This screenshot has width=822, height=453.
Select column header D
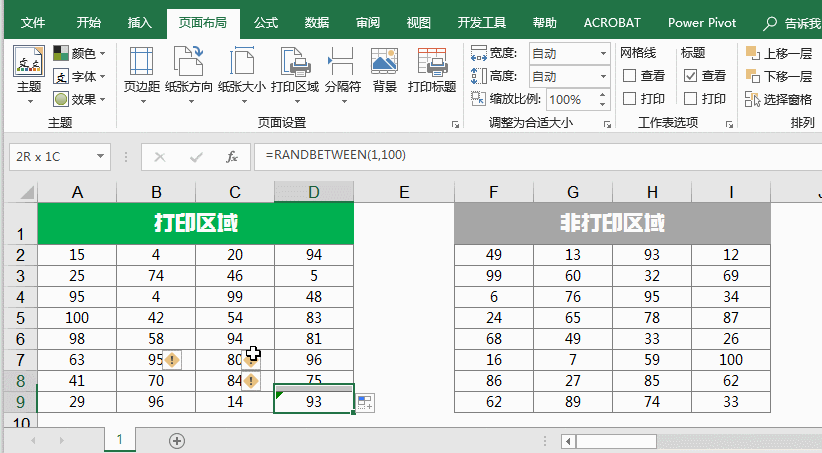click(x=313, y=192)
